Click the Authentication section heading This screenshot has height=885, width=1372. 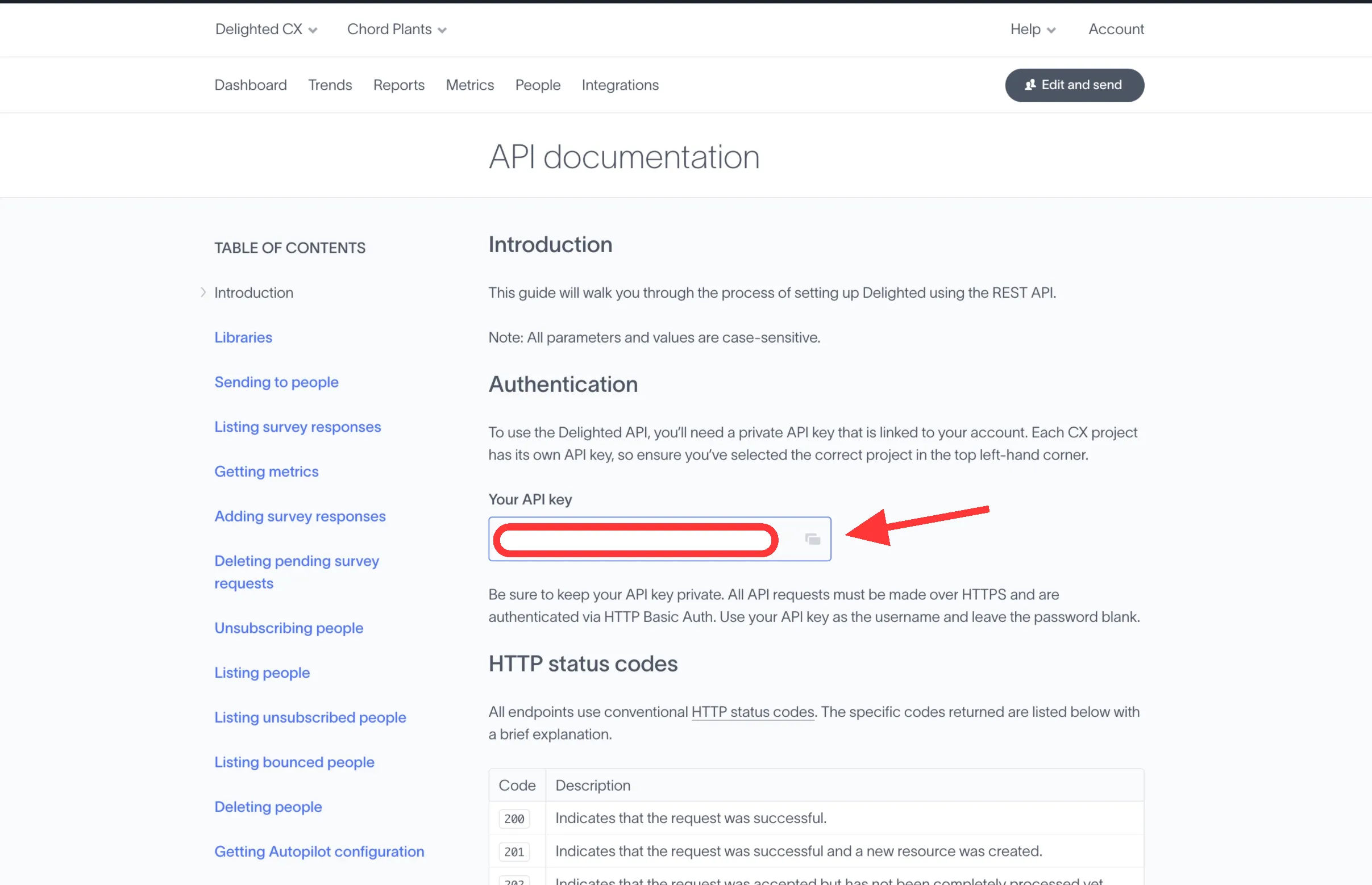click(x=563, y=385)
